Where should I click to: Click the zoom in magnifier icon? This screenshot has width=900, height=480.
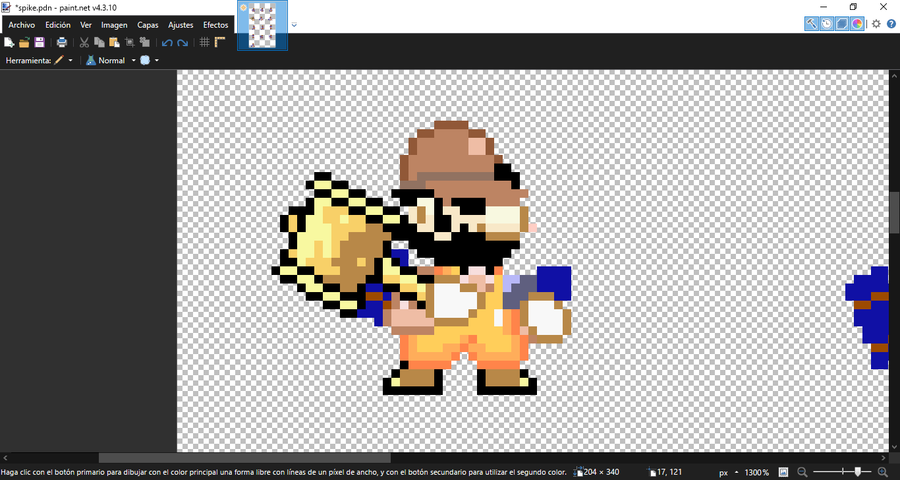pyautogui.click(x=883, y=472)
